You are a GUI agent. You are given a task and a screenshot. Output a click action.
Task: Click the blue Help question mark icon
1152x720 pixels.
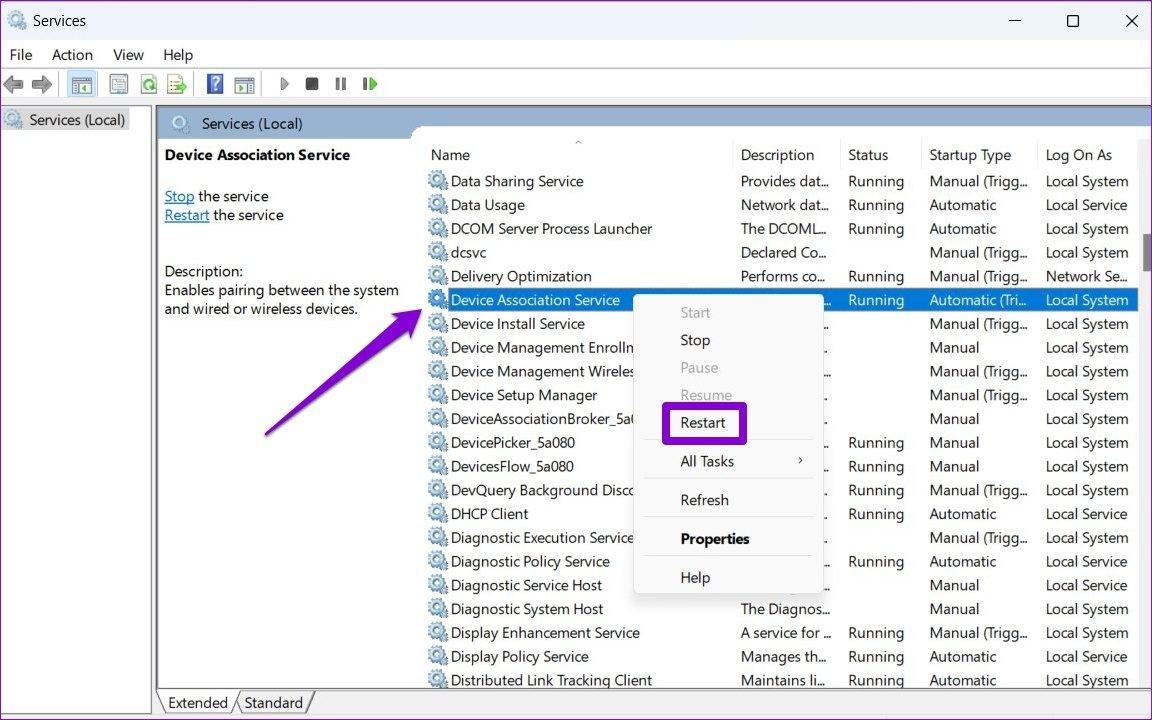[214, 84]
